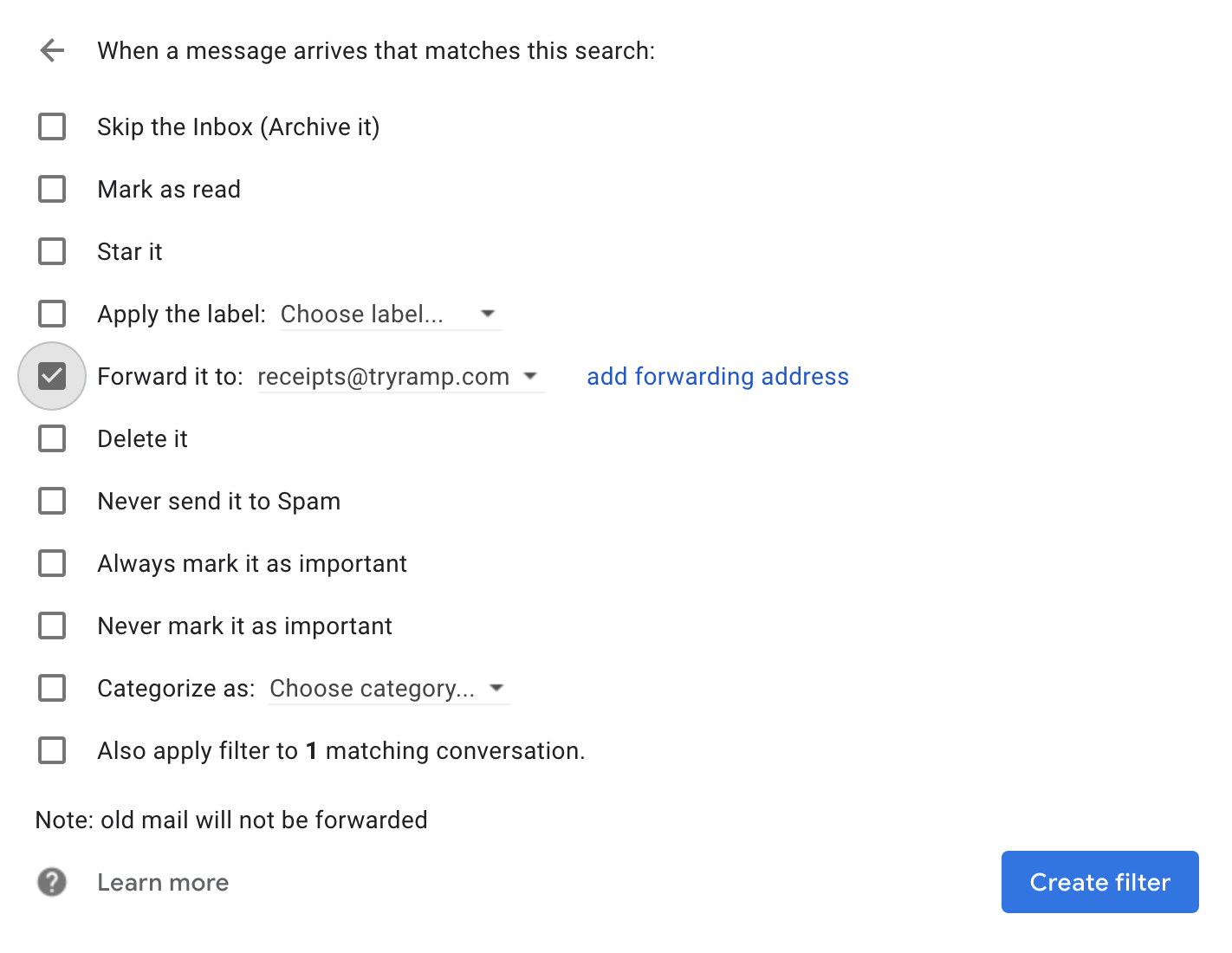Uncheck the Forward it to checkbox

pyautogui.click(x=52, y=376)
